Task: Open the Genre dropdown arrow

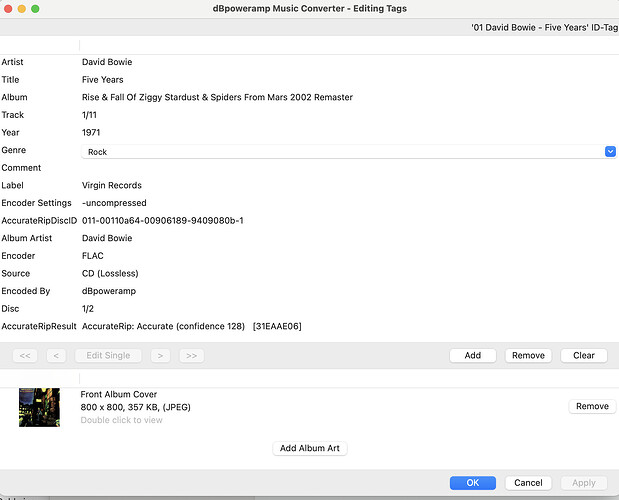Action: (x=610, y=152)
